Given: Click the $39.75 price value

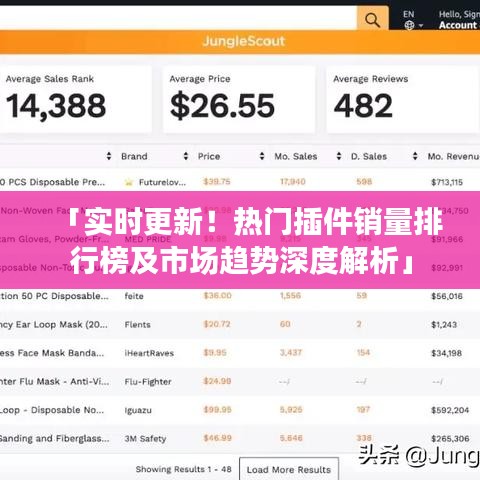Looking at the screenshot, I should click(217, 182).
